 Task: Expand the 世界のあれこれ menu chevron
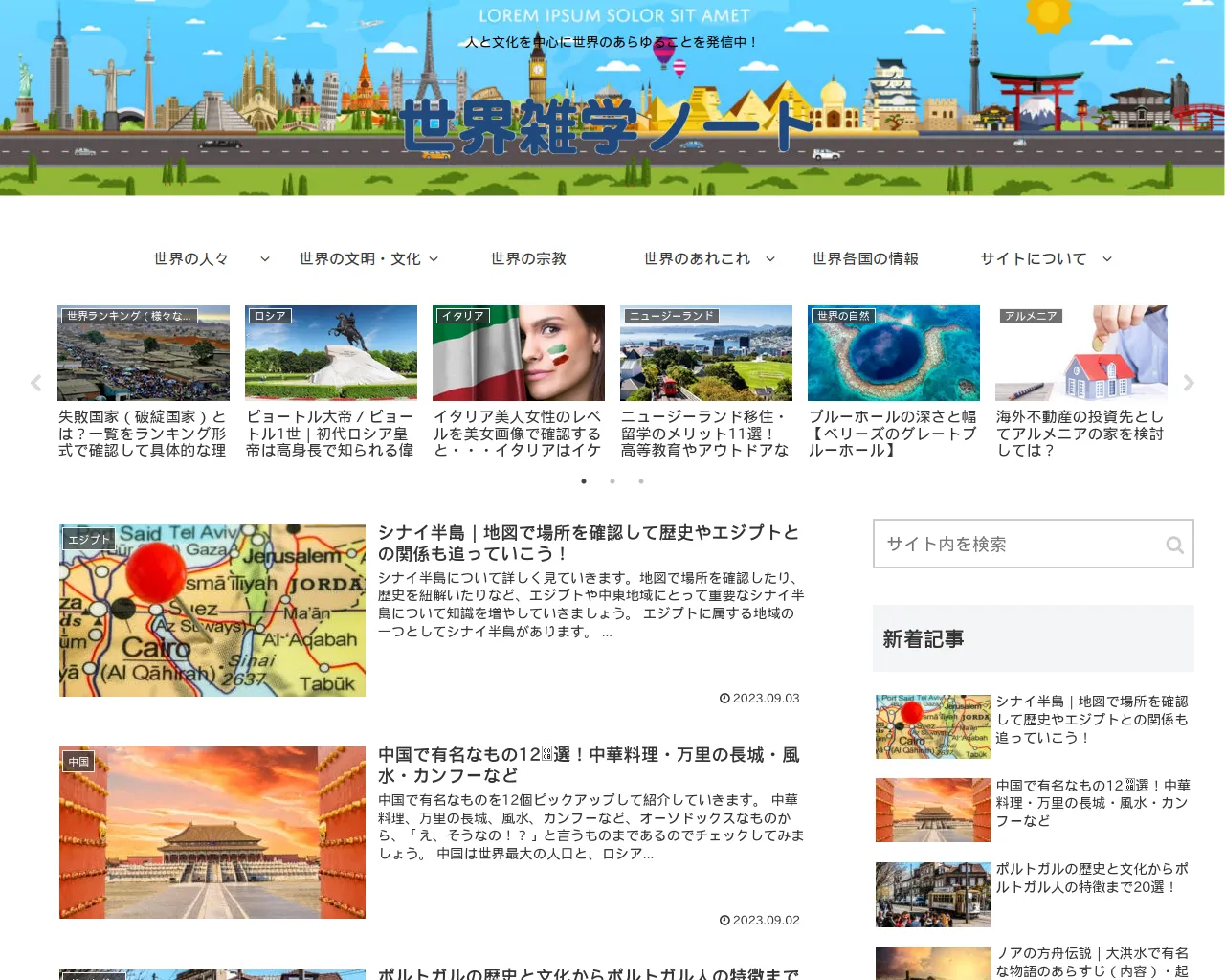(x=770, y=259)
